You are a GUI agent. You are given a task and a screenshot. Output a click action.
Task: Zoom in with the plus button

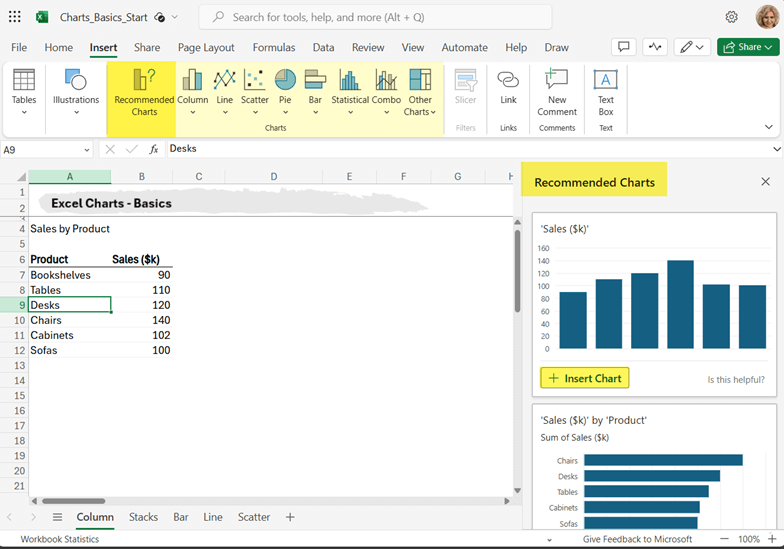772,539
